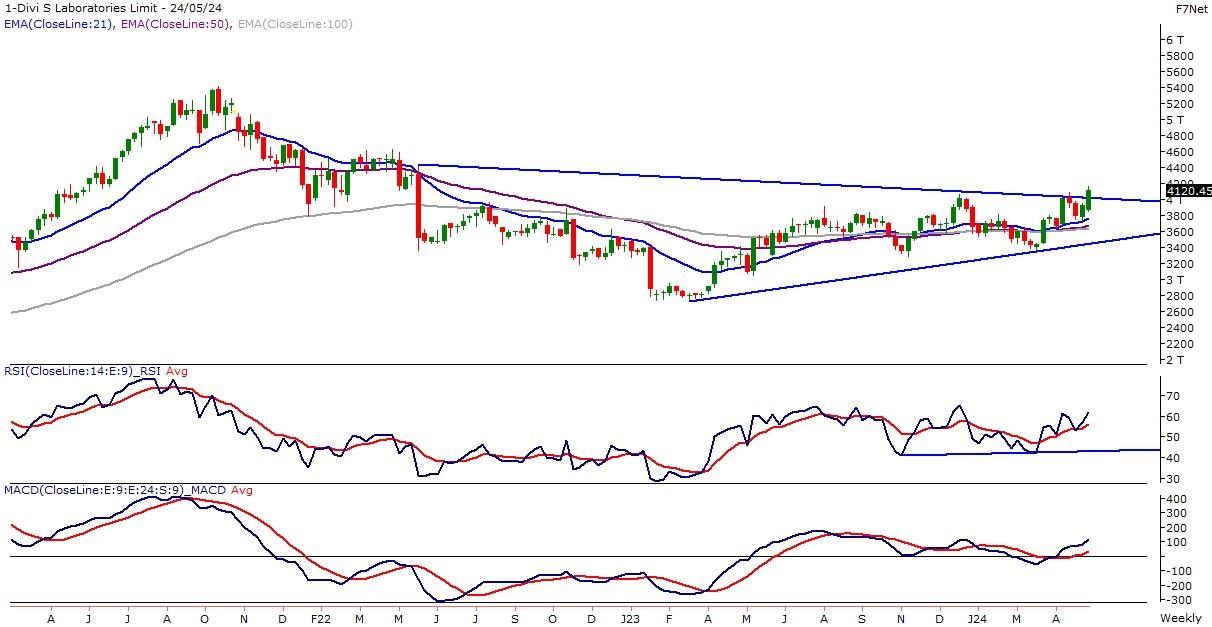Click the 'Avg' label beside the MACD title
Image resolution: width=1212 pixels, height=627 pixels.
coord(241,490)
